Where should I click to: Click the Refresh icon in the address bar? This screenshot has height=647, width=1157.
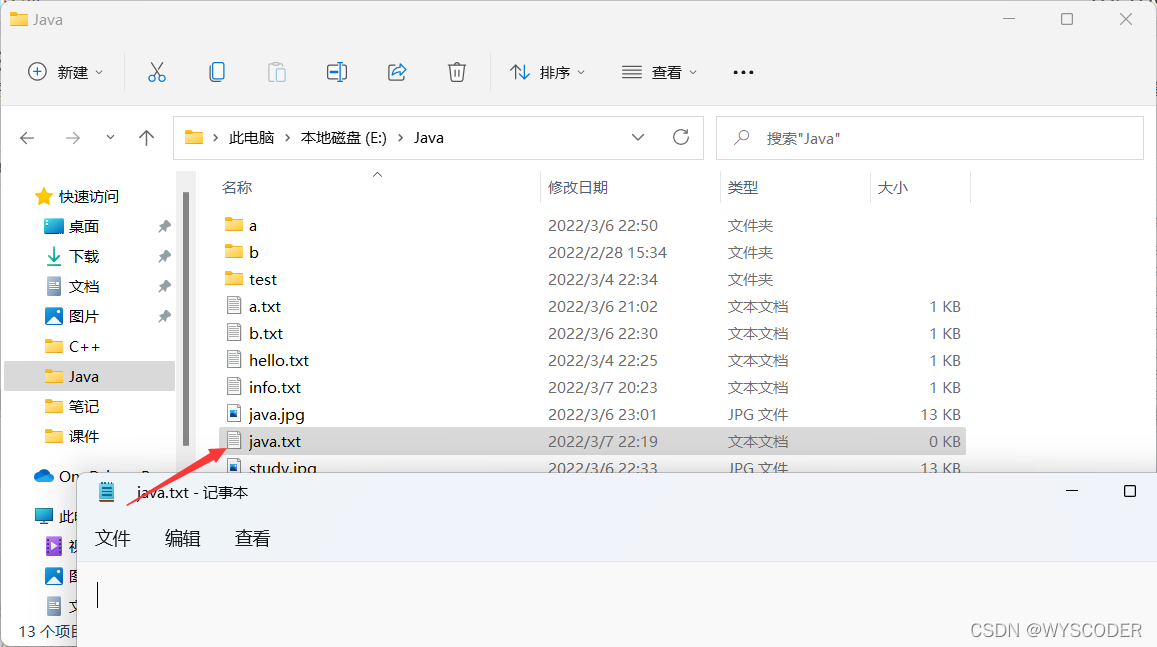(681, 137)
